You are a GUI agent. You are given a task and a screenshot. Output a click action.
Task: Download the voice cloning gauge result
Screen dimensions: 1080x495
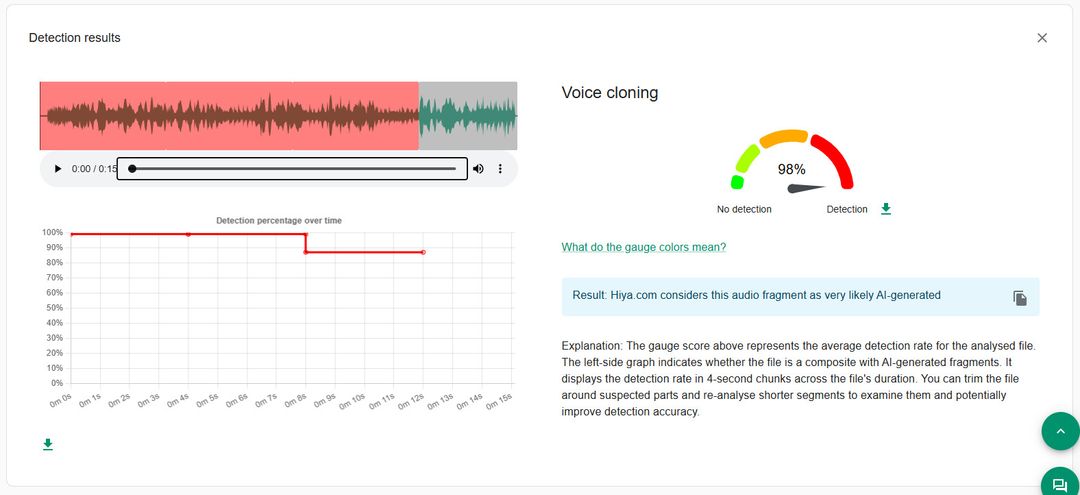[x=886, y=209]
